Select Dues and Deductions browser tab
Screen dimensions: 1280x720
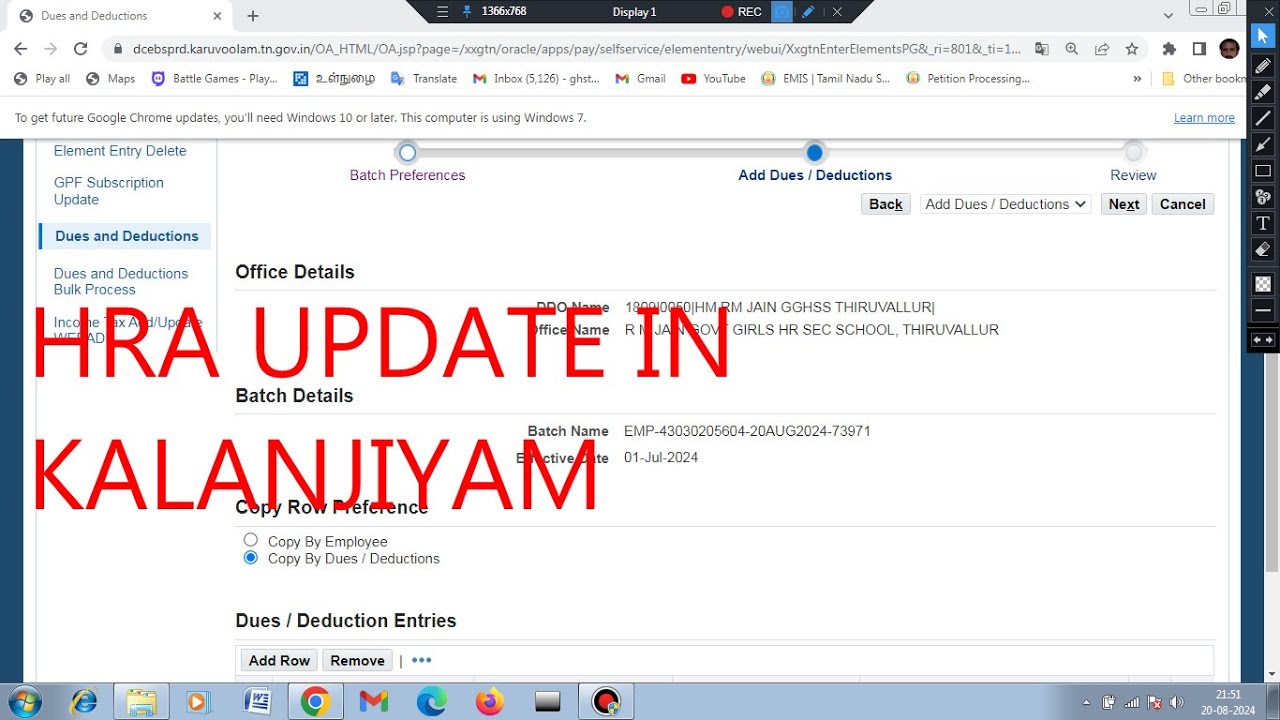click(x=117, y=16)
